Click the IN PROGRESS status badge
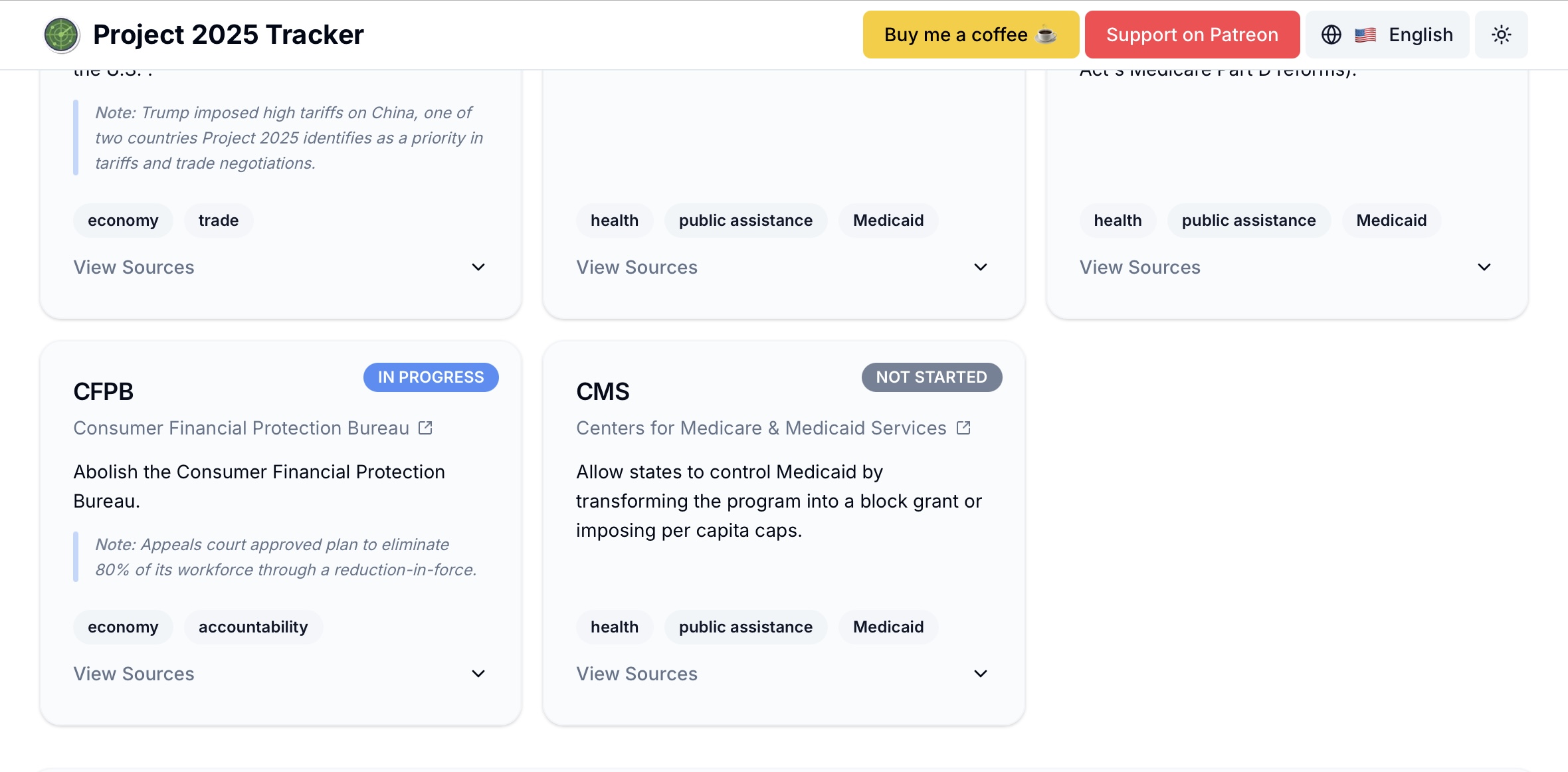This screenshot has height=772, width=1568. pyautogui.click(x=431, y=377)
